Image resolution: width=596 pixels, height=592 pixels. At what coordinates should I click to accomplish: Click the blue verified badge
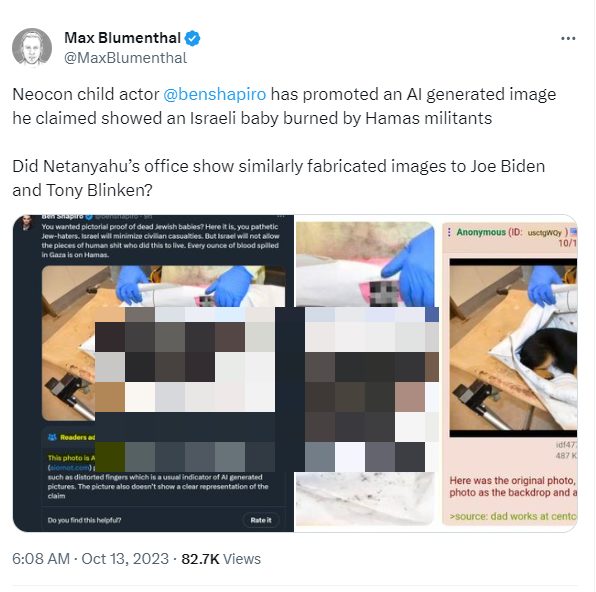192,38
